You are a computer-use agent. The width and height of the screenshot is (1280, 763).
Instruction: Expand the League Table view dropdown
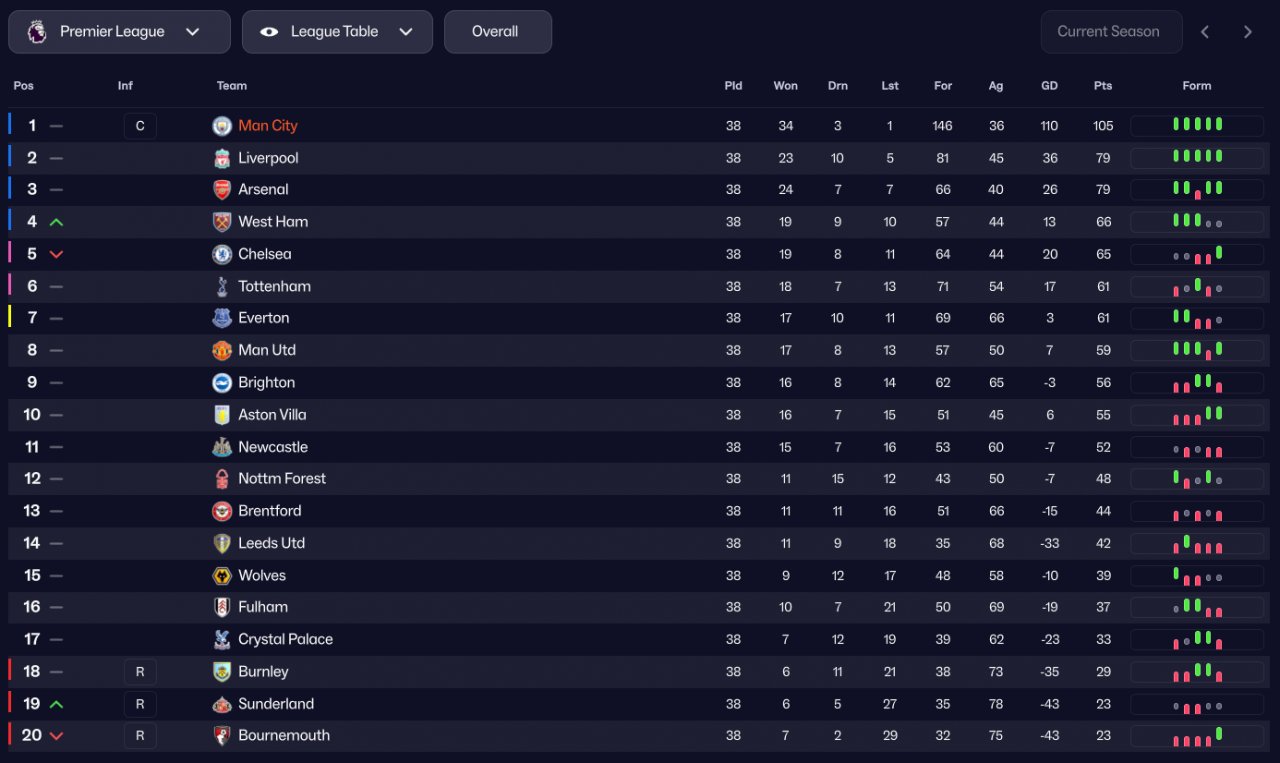[337, 32]
